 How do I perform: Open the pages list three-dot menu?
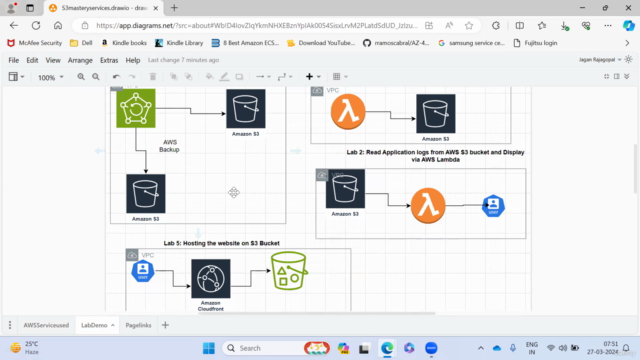coord(10,325)
